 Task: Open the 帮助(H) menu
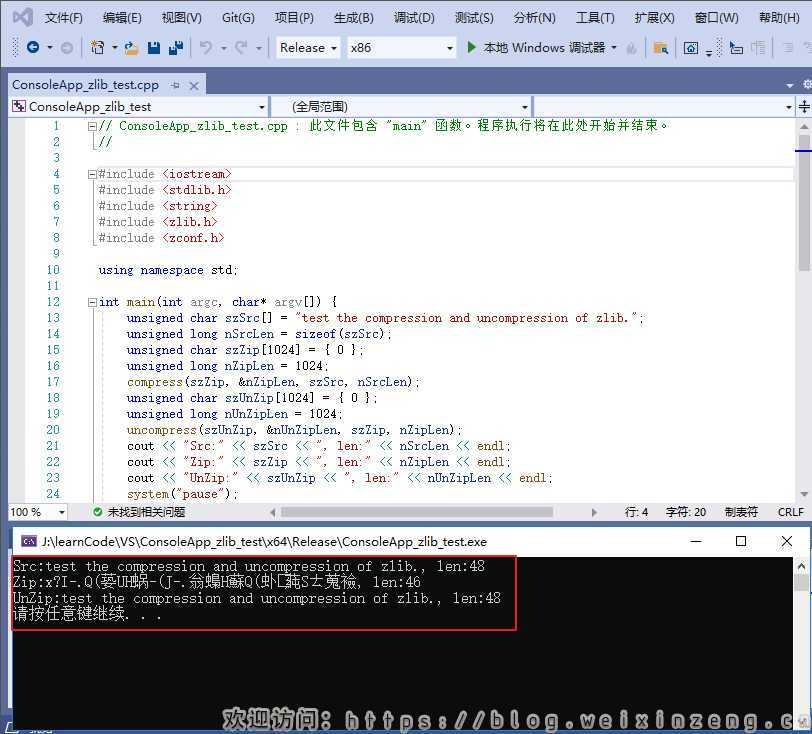coord(779,18)
